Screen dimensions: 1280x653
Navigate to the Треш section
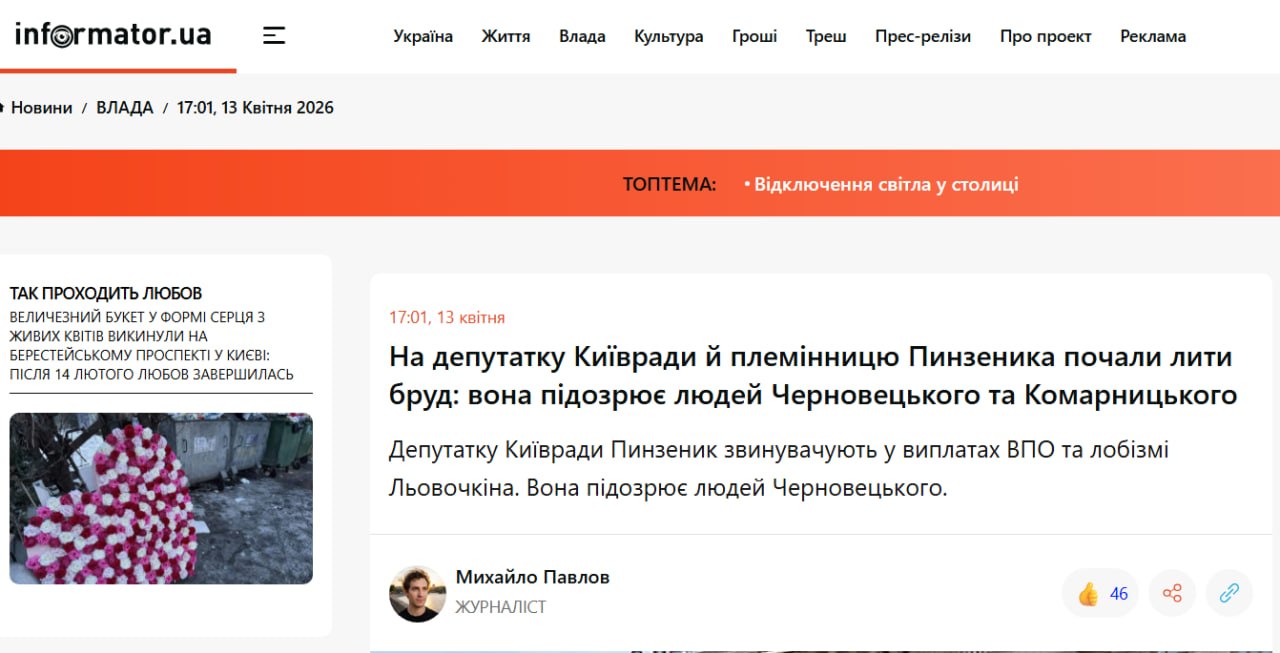point(826,36)
